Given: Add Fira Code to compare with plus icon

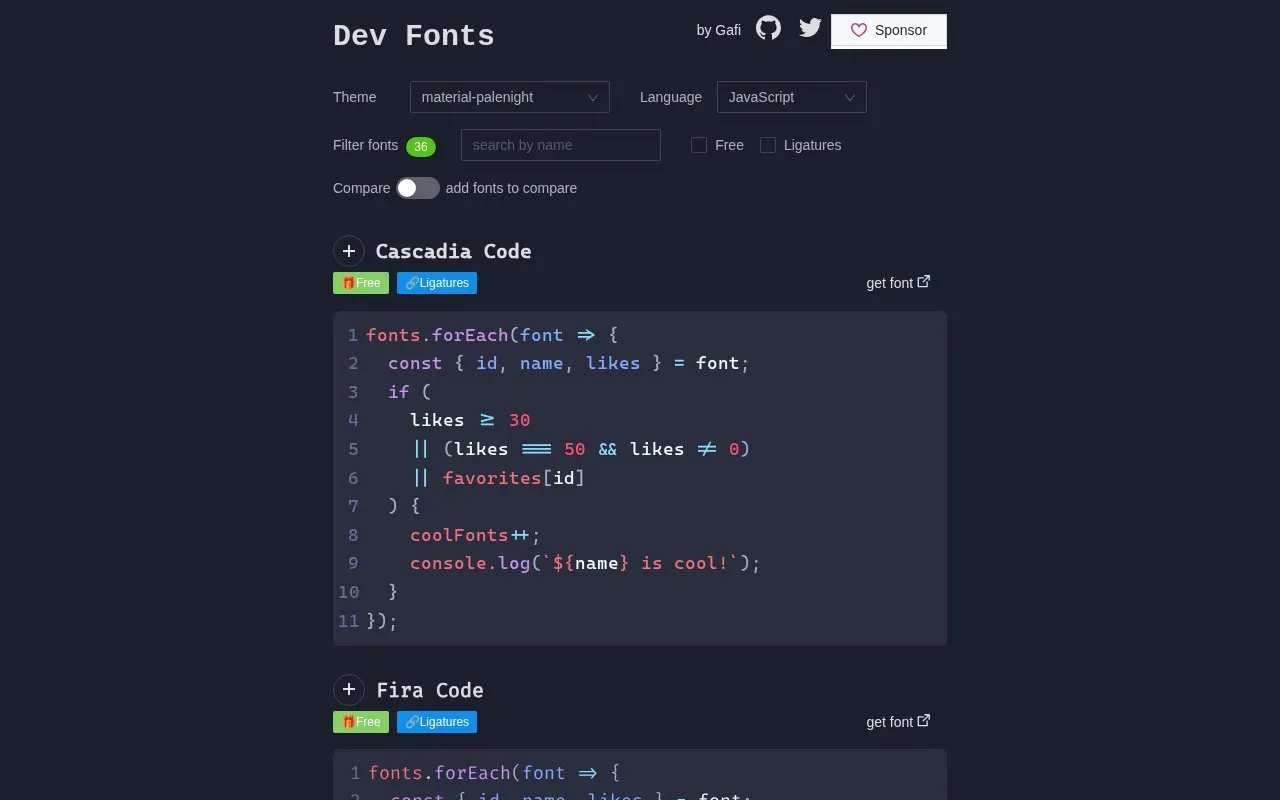Looking at the screenshot, I should pos(348,689).
